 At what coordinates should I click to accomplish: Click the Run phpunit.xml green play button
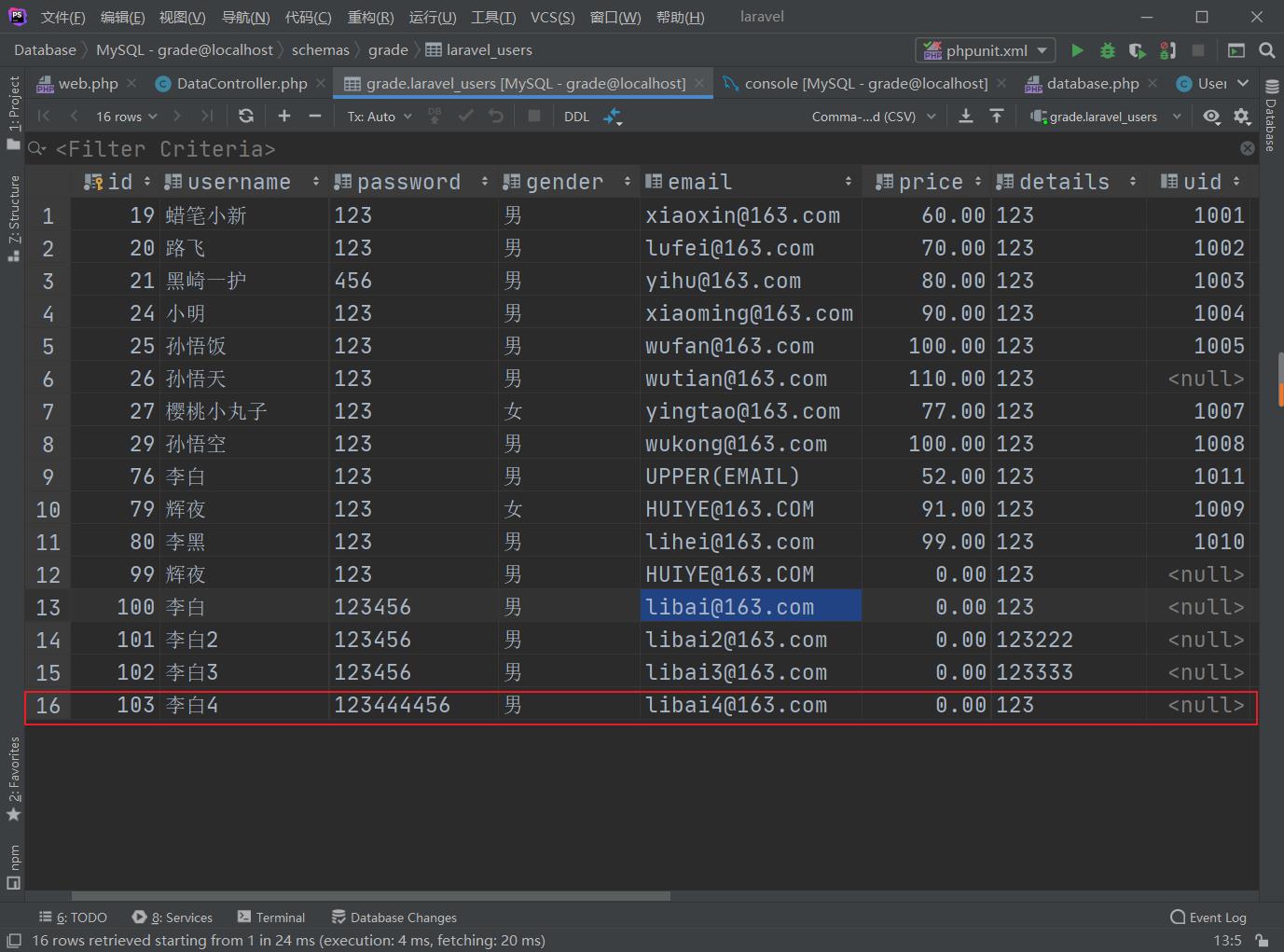1077,50
